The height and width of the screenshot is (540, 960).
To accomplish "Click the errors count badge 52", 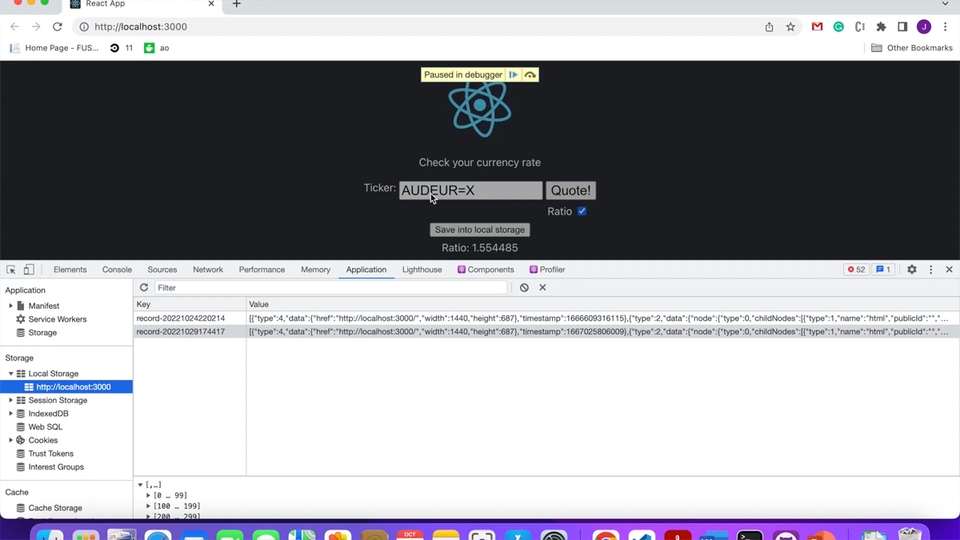I will [x=856, y=269].
